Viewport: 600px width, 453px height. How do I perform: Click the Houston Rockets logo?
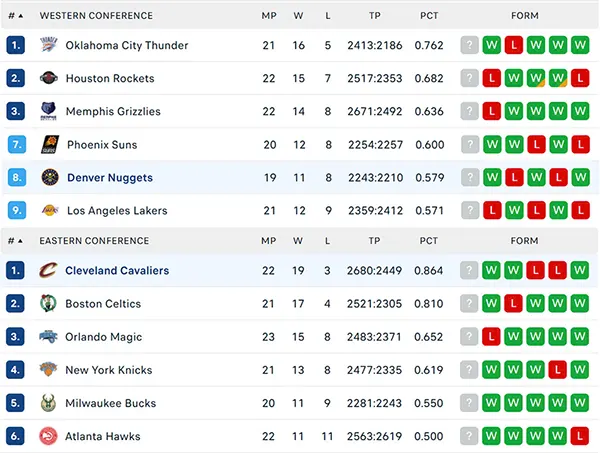tap(49, 78)
